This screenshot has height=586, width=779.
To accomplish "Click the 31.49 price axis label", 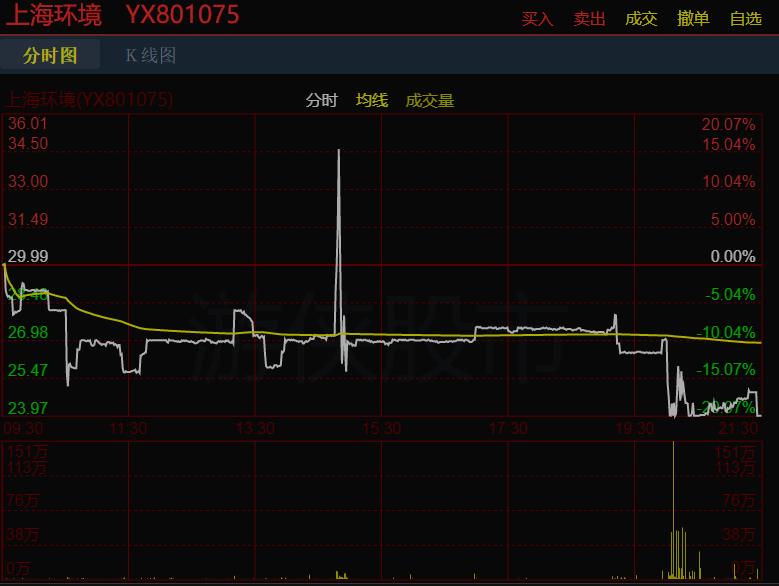I will coord(28,219).
